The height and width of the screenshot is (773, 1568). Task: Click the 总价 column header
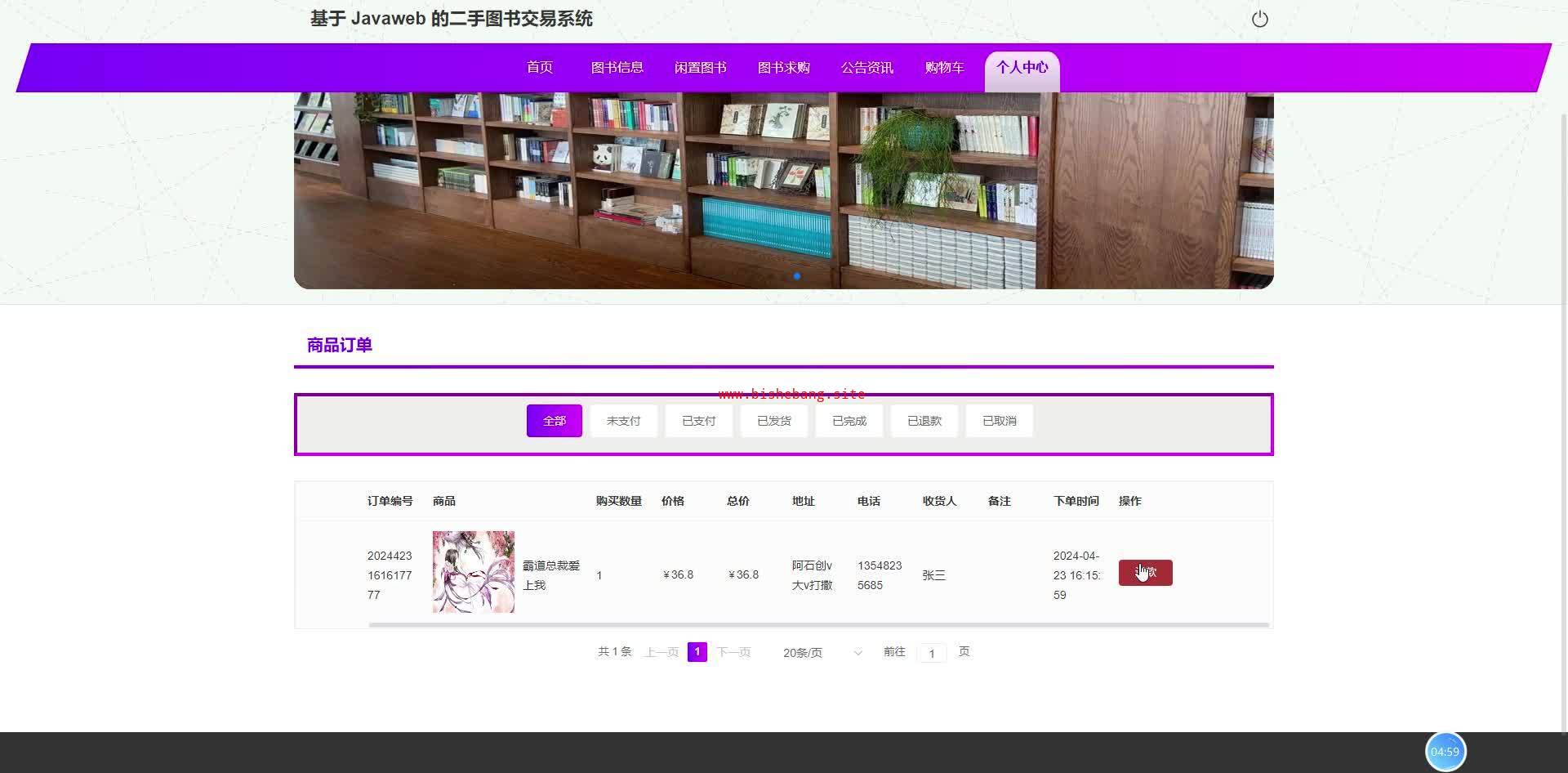click(738, 501)
